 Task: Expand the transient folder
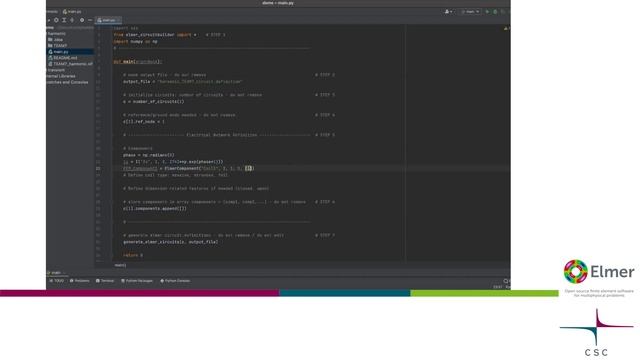[x=56, y=70]
